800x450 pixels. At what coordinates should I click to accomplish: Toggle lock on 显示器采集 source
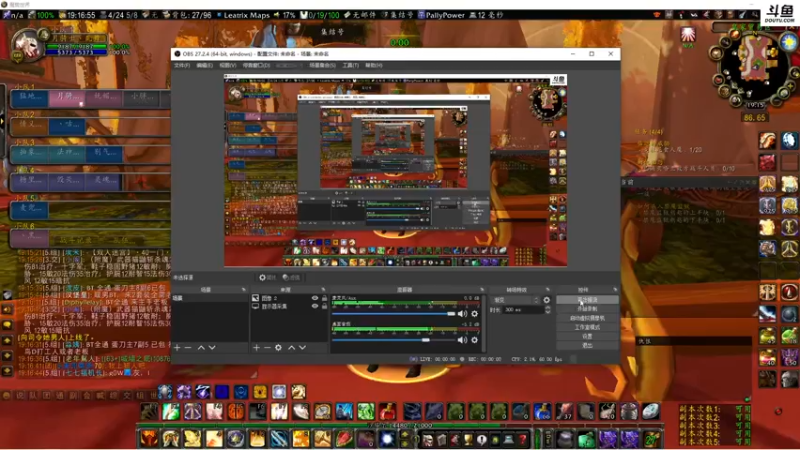coord(324,306)
